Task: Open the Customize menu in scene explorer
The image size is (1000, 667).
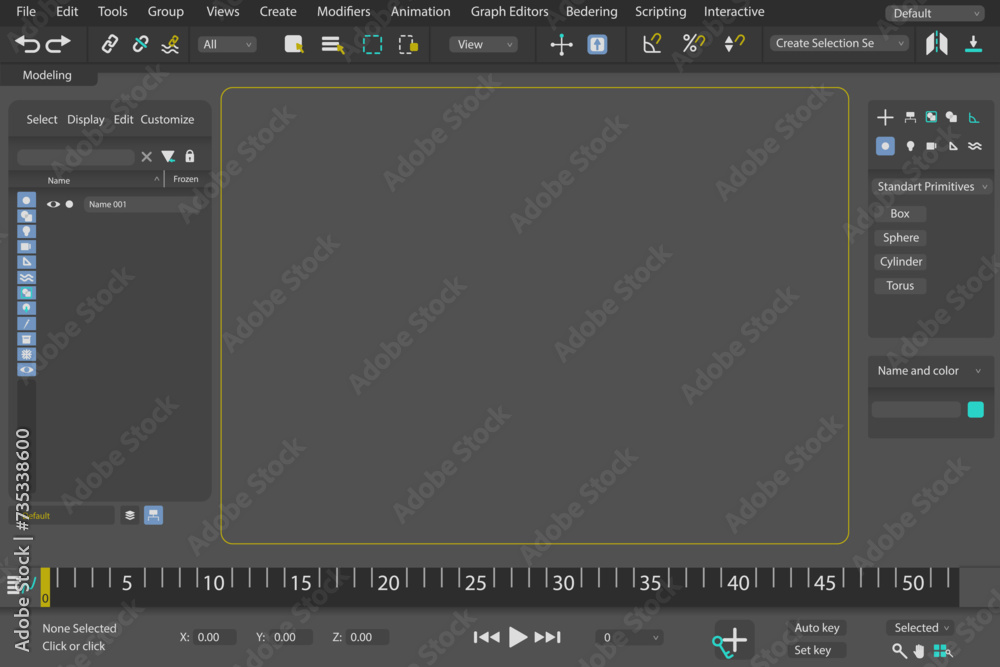Action: click(x=167, y=119)
